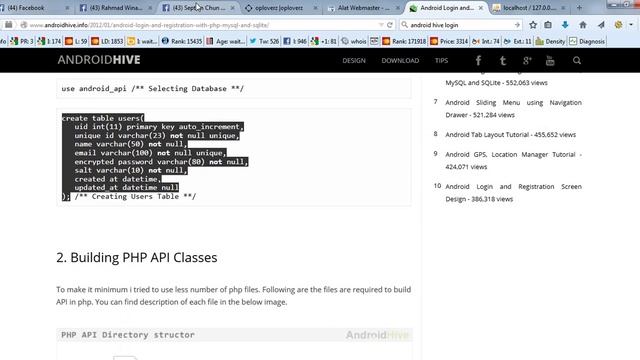Click the Density toolbar item
Viewport: 640px width, 360px height.
pos(550,41)
